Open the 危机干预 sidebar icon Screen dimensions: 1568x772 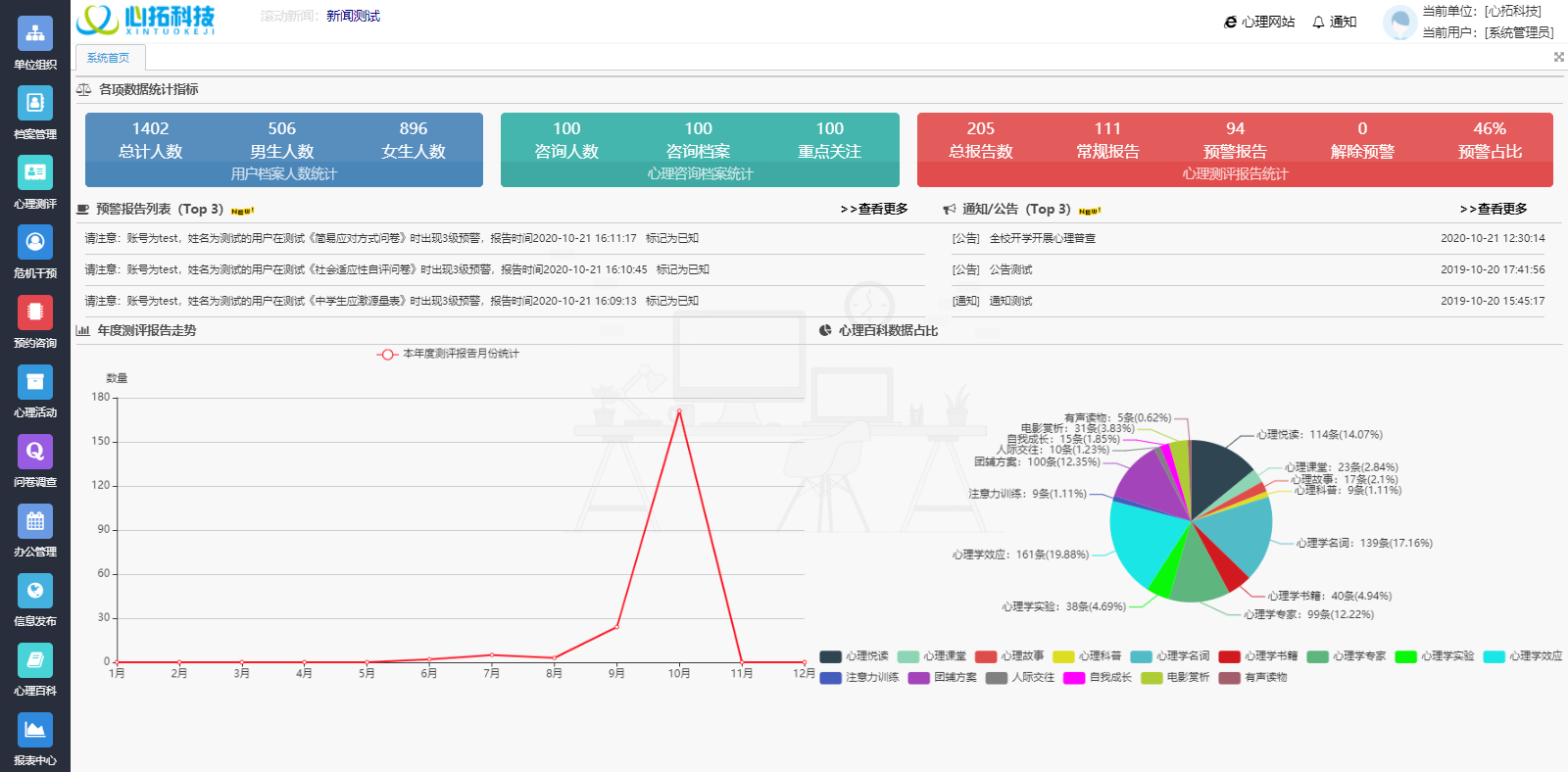click(35, 242)
